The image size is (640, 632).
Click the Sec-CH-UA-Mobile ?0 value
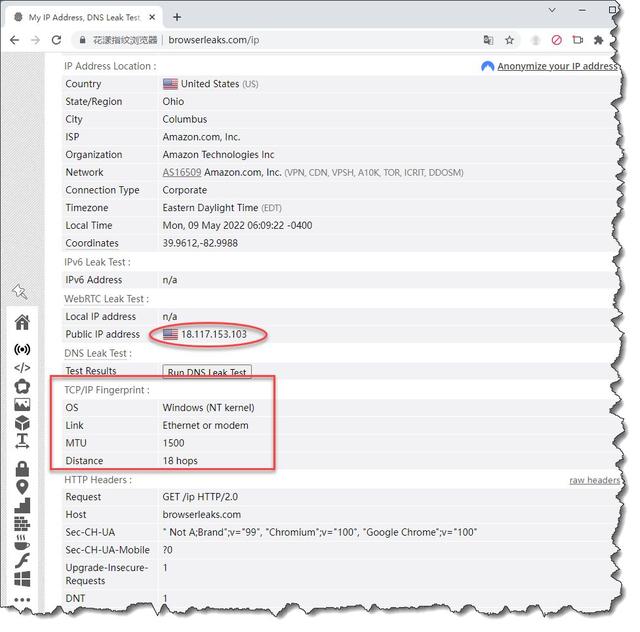[167, 550]
